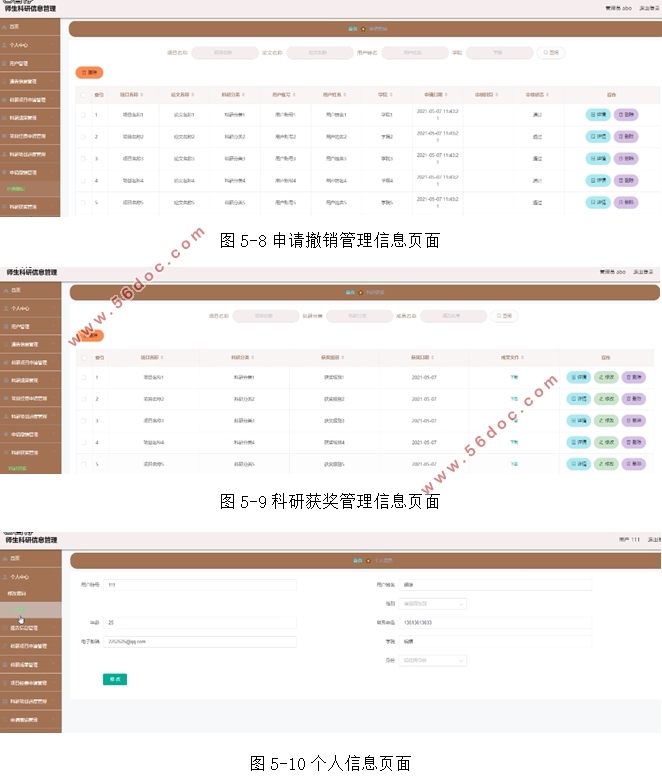Viewport: 662px width, 783px height.
Task: Expand 个人中心 chevron in Figure 5-8 sidebar
Action: click(52, 45)
